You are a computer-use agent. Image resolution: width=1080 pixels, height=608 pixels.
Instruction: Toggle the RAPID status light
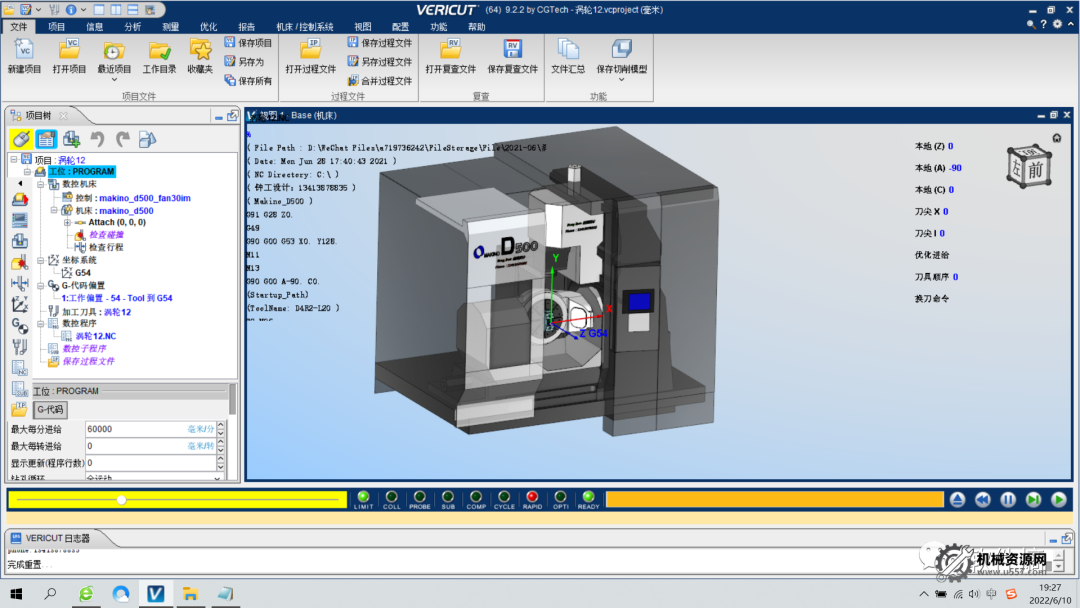point(532,496)
